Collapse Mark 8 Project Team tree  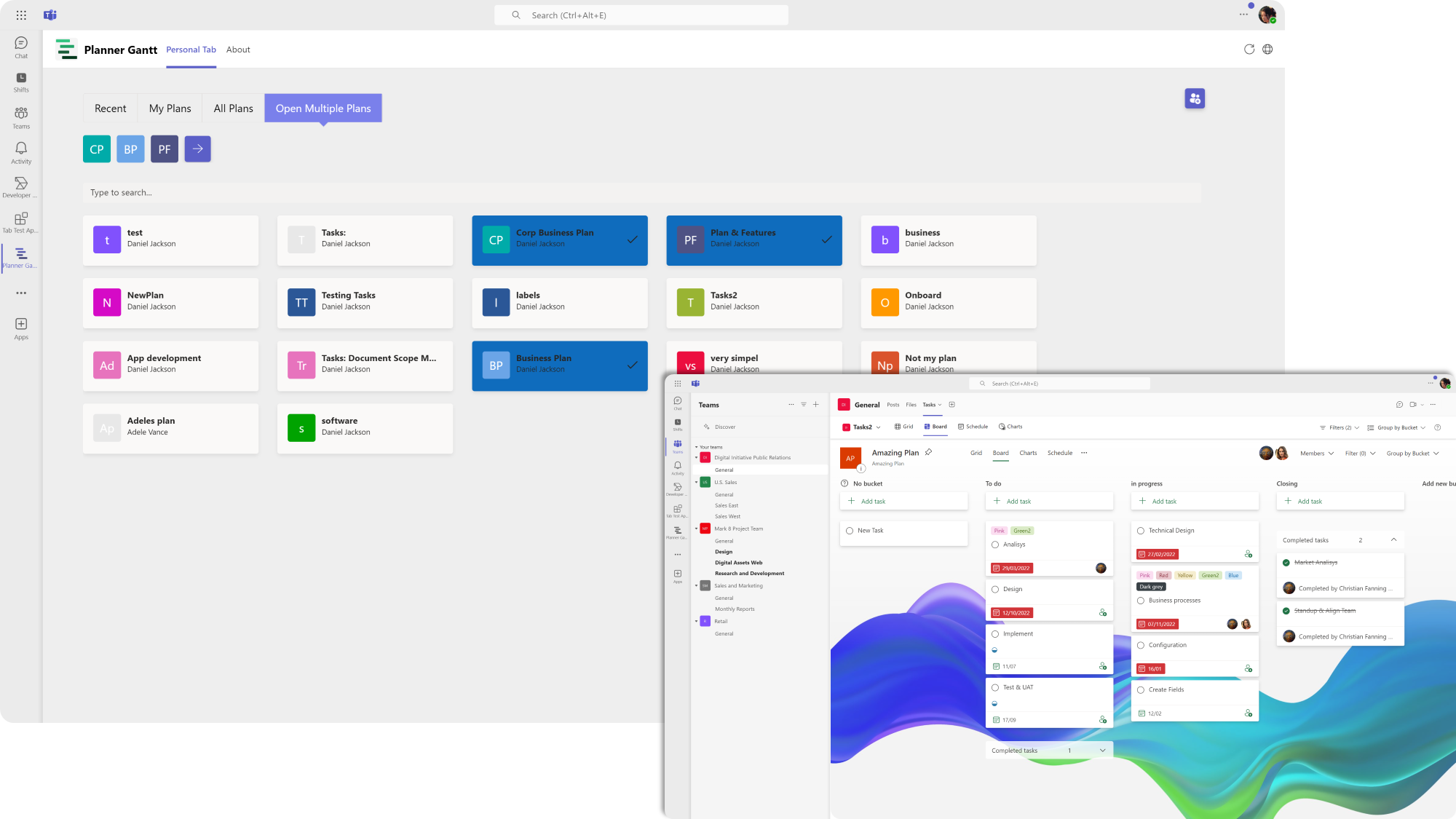pos(697,529)
